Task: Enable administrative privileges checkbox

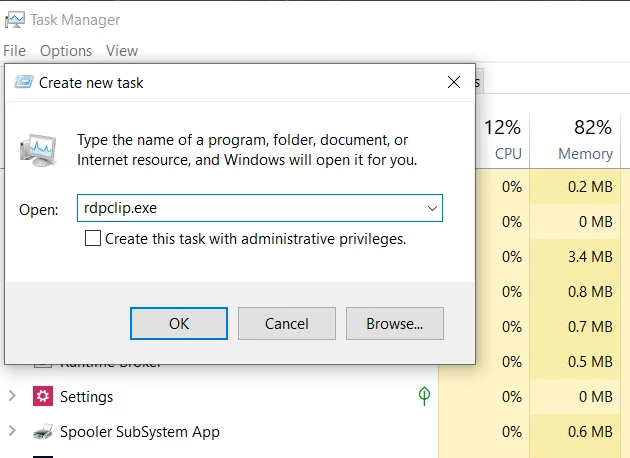Action: [93, 238]
